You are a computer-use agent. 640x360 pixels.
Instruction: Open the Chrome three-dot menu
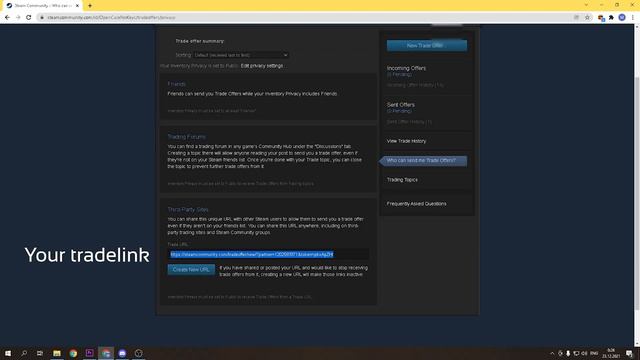coord(633,18)
